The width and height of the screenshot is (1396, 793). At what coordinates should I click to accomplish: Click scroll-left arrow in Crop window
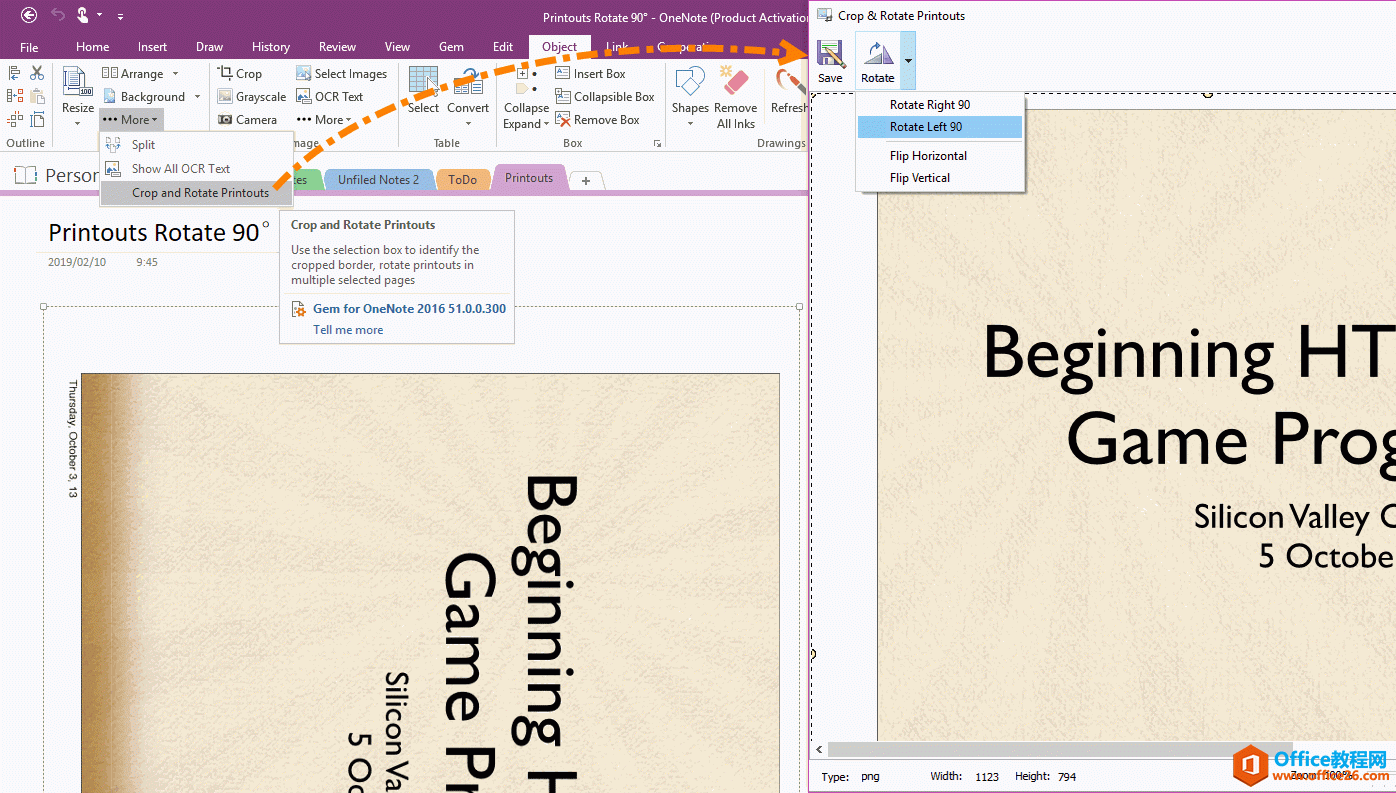coord(819,749)
